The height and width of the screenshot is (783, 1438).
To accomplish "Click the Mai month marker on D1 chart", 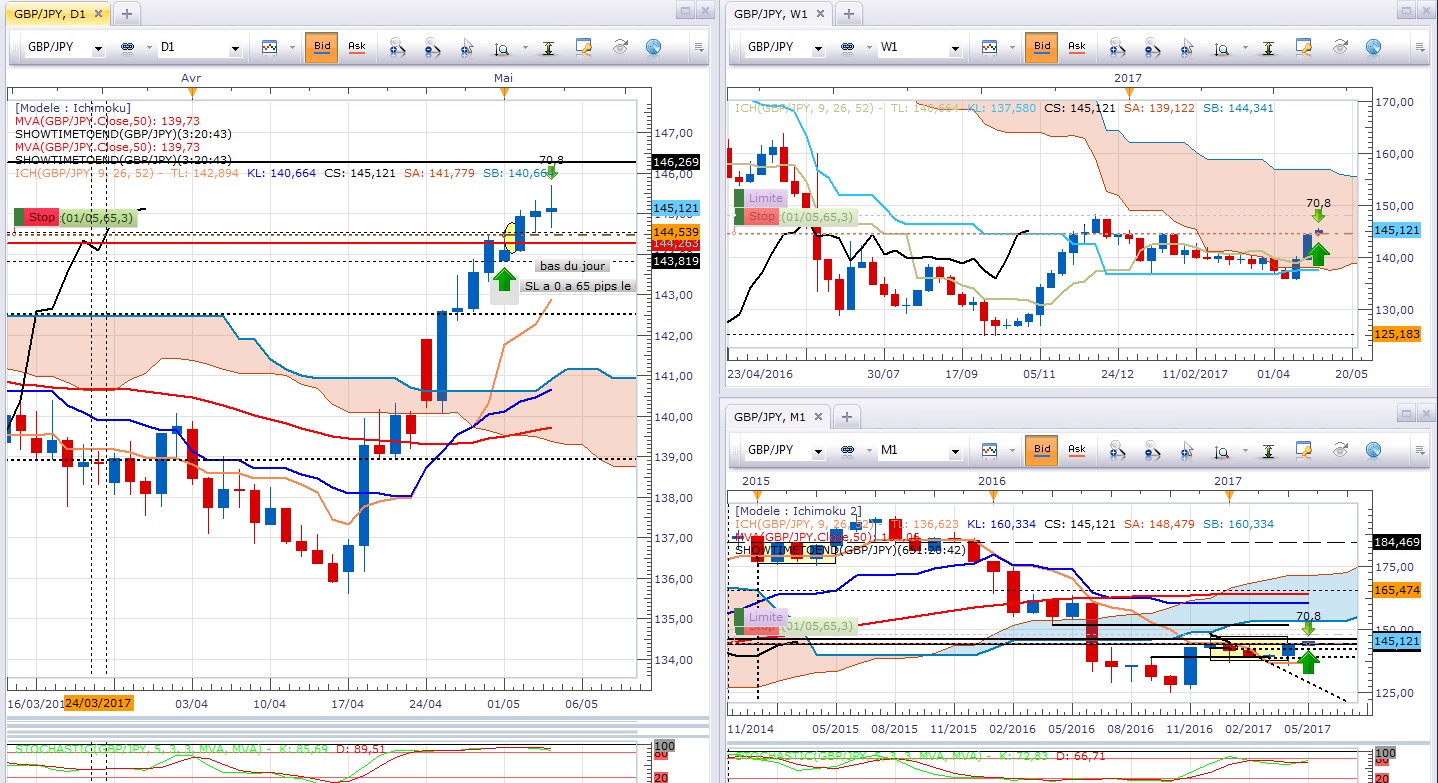I will (x=503, y=77).
